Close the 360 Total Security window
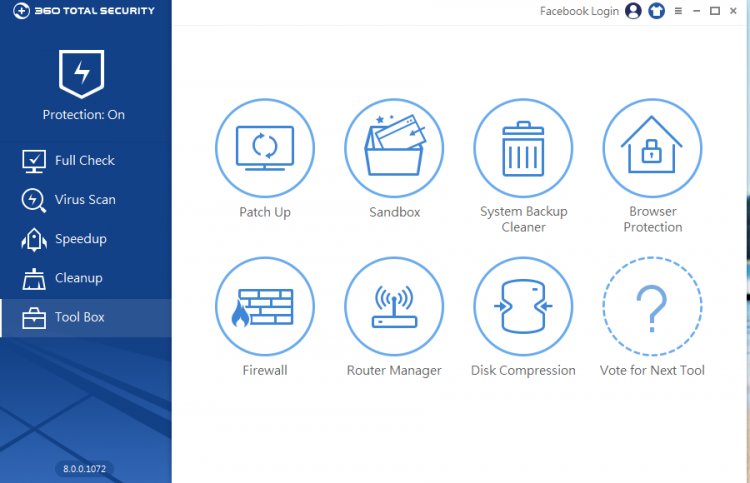The height and width of the screenshot is (483, 750). click(733, 11)
